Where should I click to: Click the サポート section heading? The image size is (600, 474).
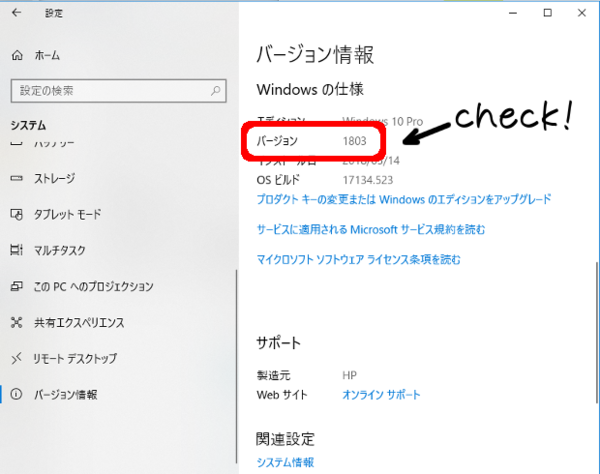pos(279,343)
